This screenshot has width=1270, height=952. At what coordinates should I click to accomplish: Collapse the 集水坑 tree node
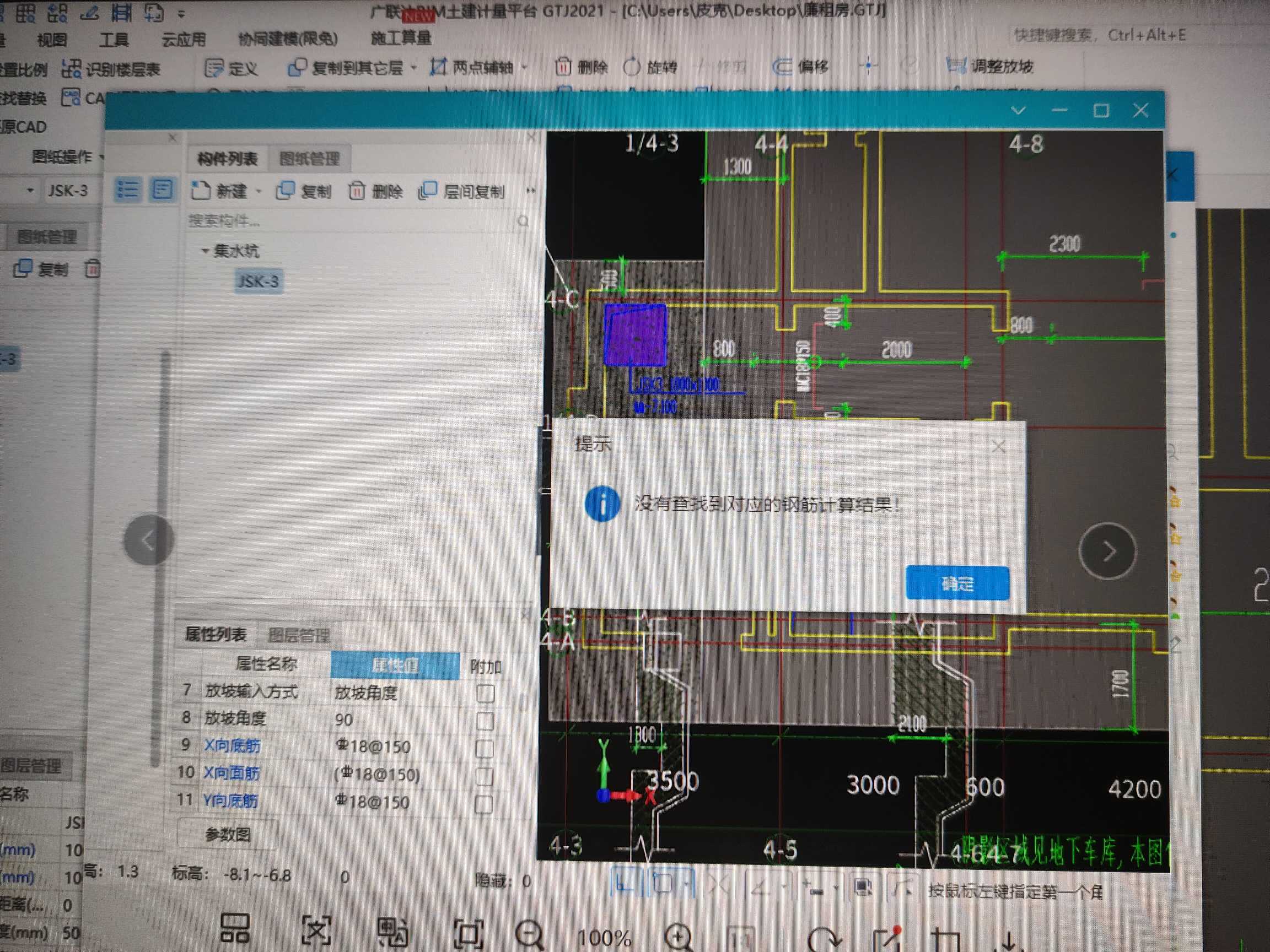point(205,251)
